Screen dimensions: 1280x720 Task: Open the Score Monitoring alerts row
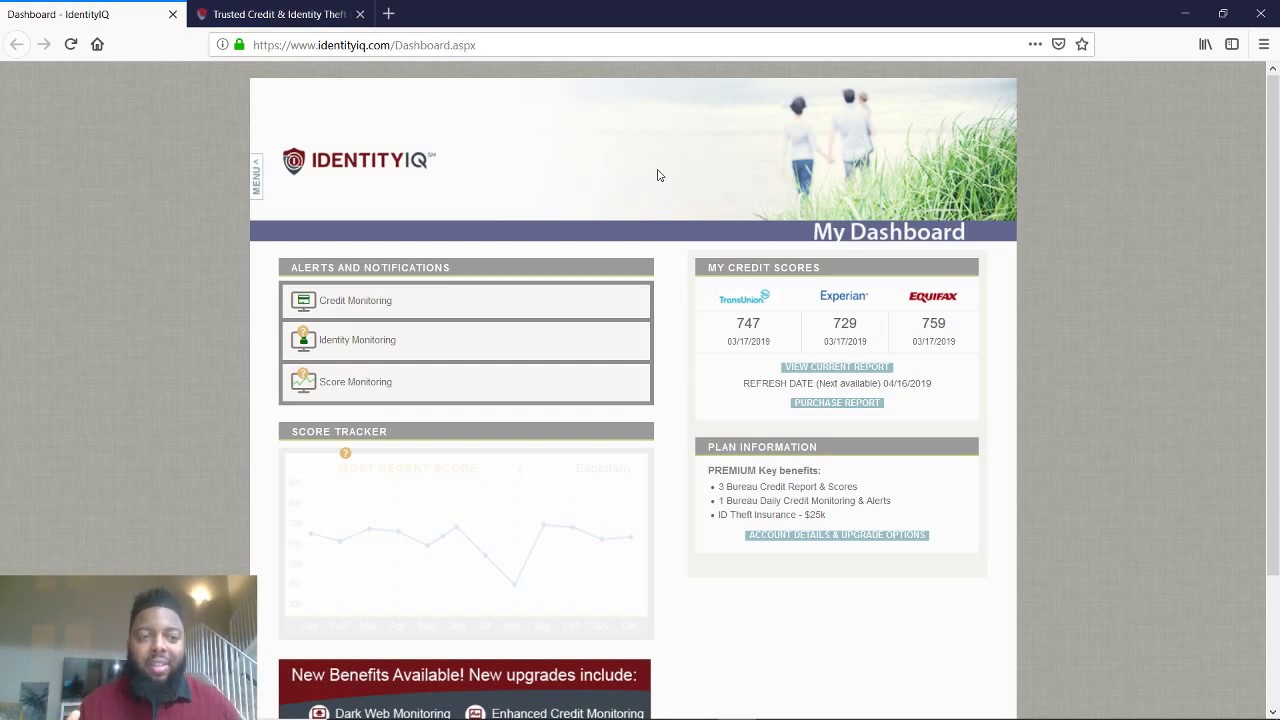(466, 382)
